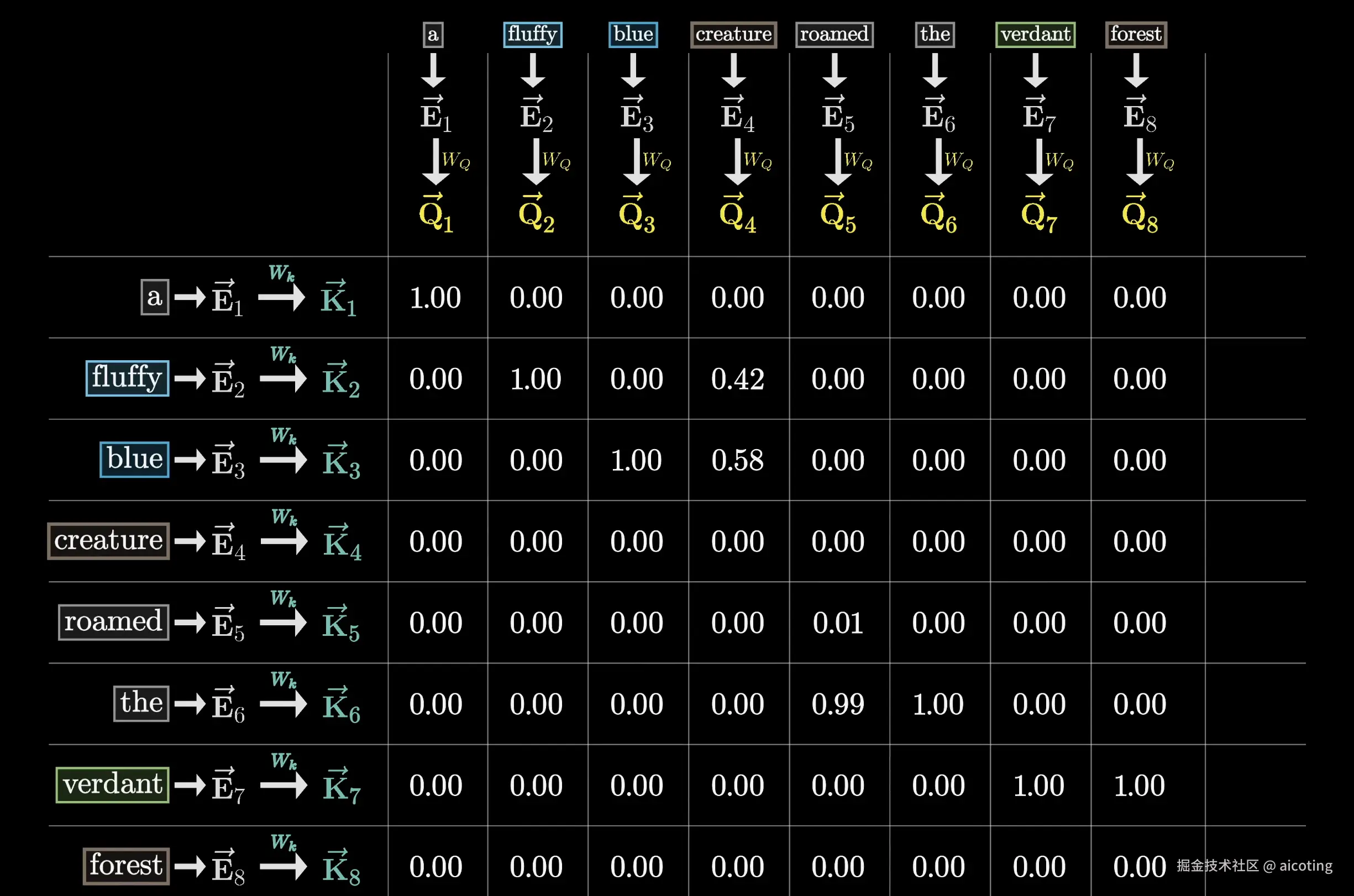The image size is (1354, 896).
Task: Click the 'fluffy' word box in top row
Action: point(532,34)
